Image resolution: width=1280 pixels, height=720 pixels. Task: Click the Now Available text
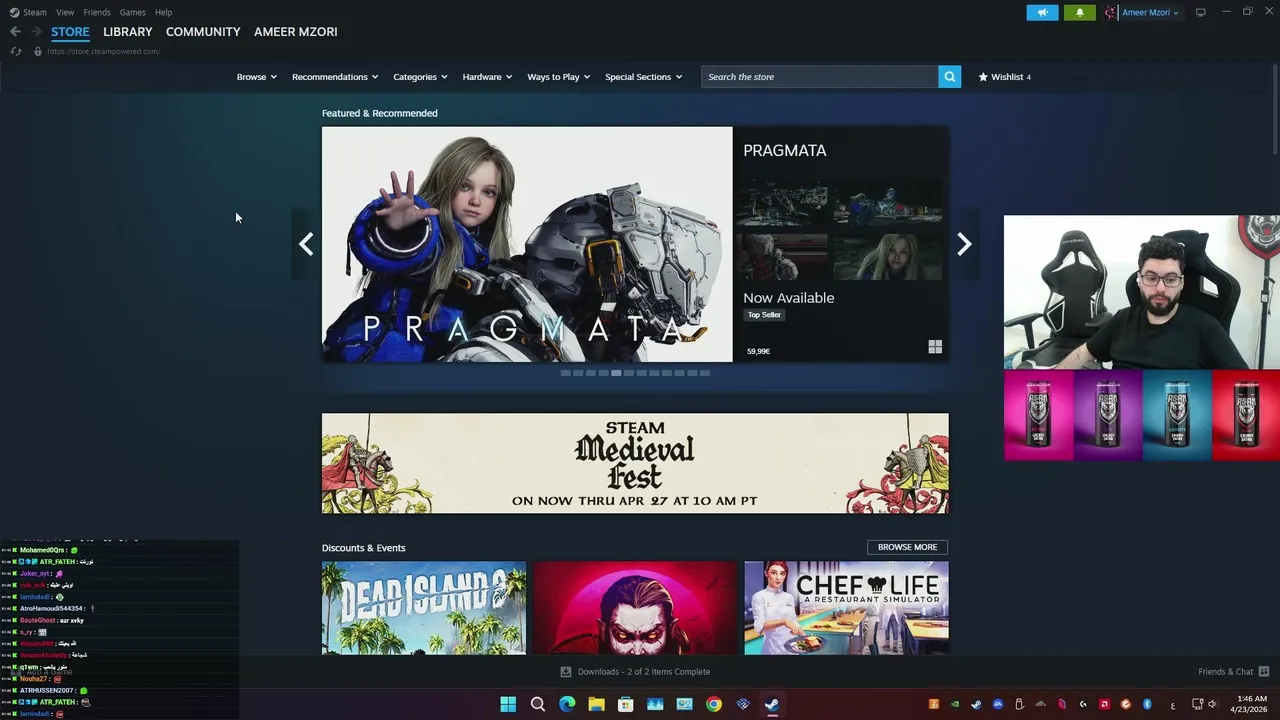pyautogui.click(x=788, y=298)
